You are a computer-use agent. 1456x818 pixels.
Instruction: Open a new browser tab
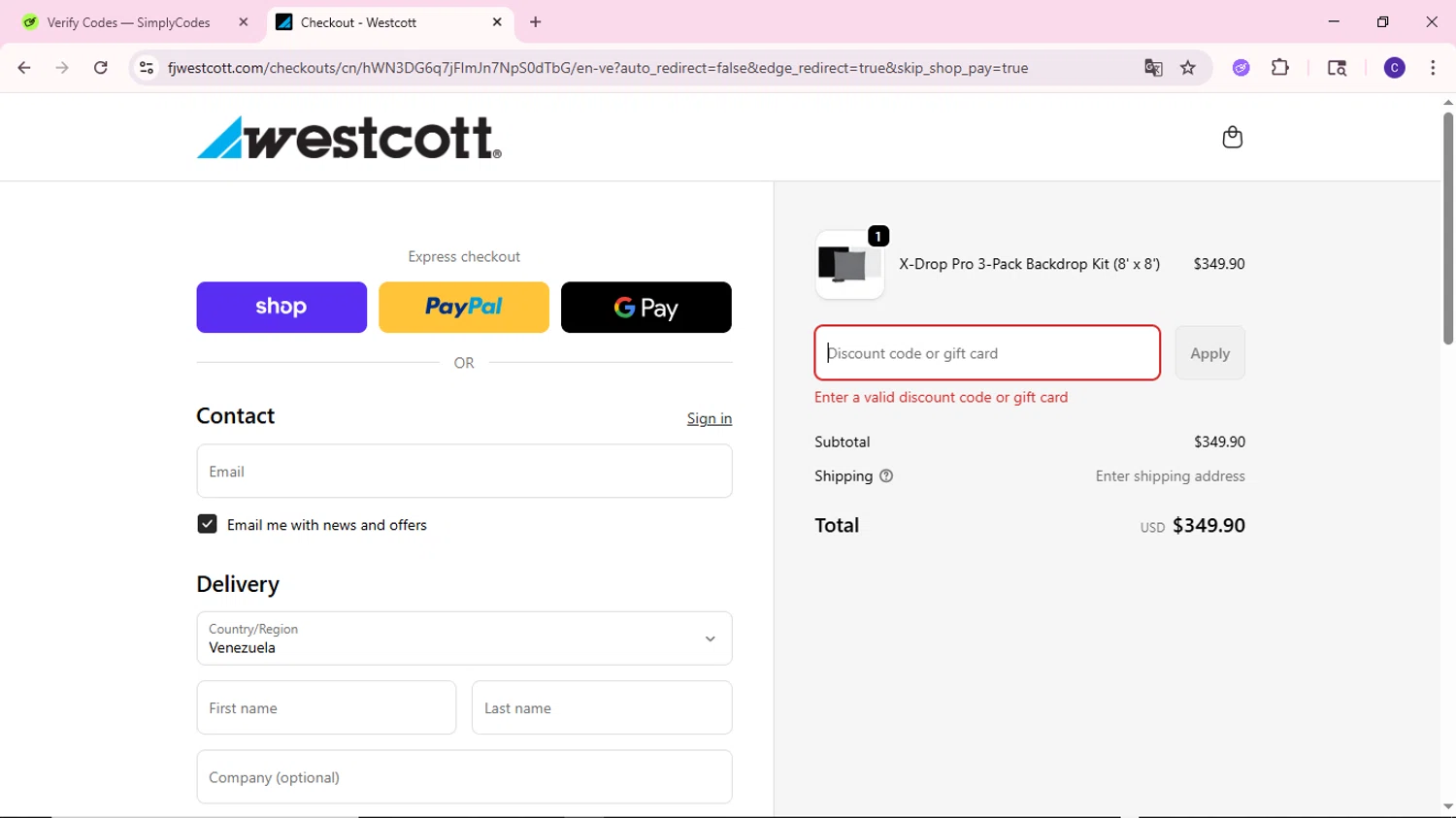click(x=536, y=22)
